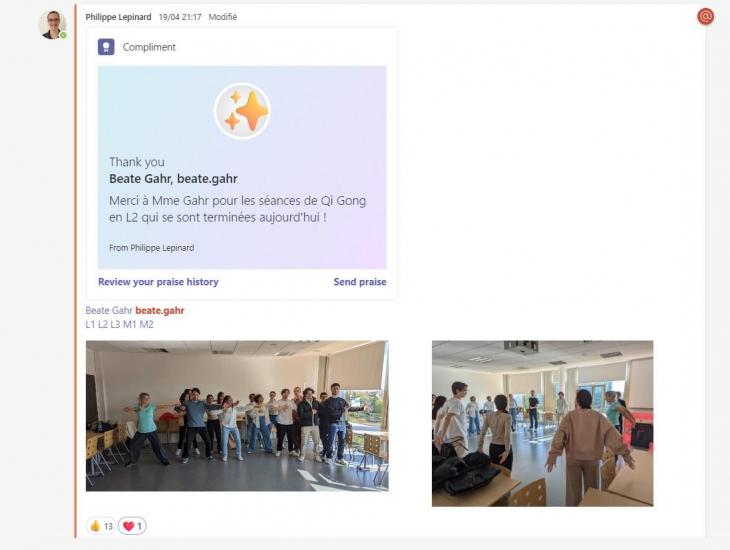Click the green presence status dot
Screen dimensions: 730x550
click(x=63, y=35)
